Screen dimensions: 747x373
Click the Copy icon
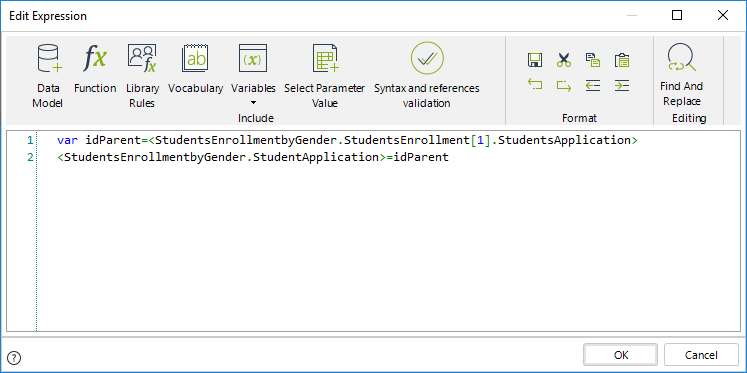[593, 60]
